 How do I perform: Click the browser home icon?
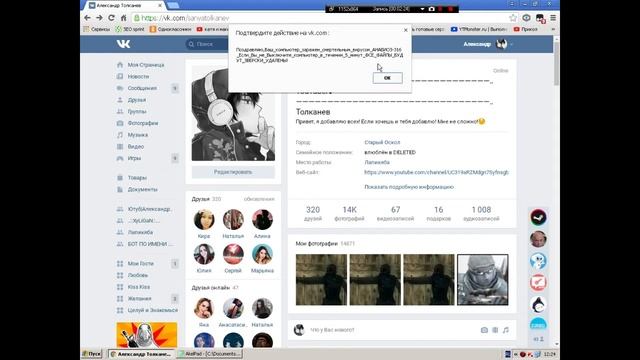tap(123, 18)
